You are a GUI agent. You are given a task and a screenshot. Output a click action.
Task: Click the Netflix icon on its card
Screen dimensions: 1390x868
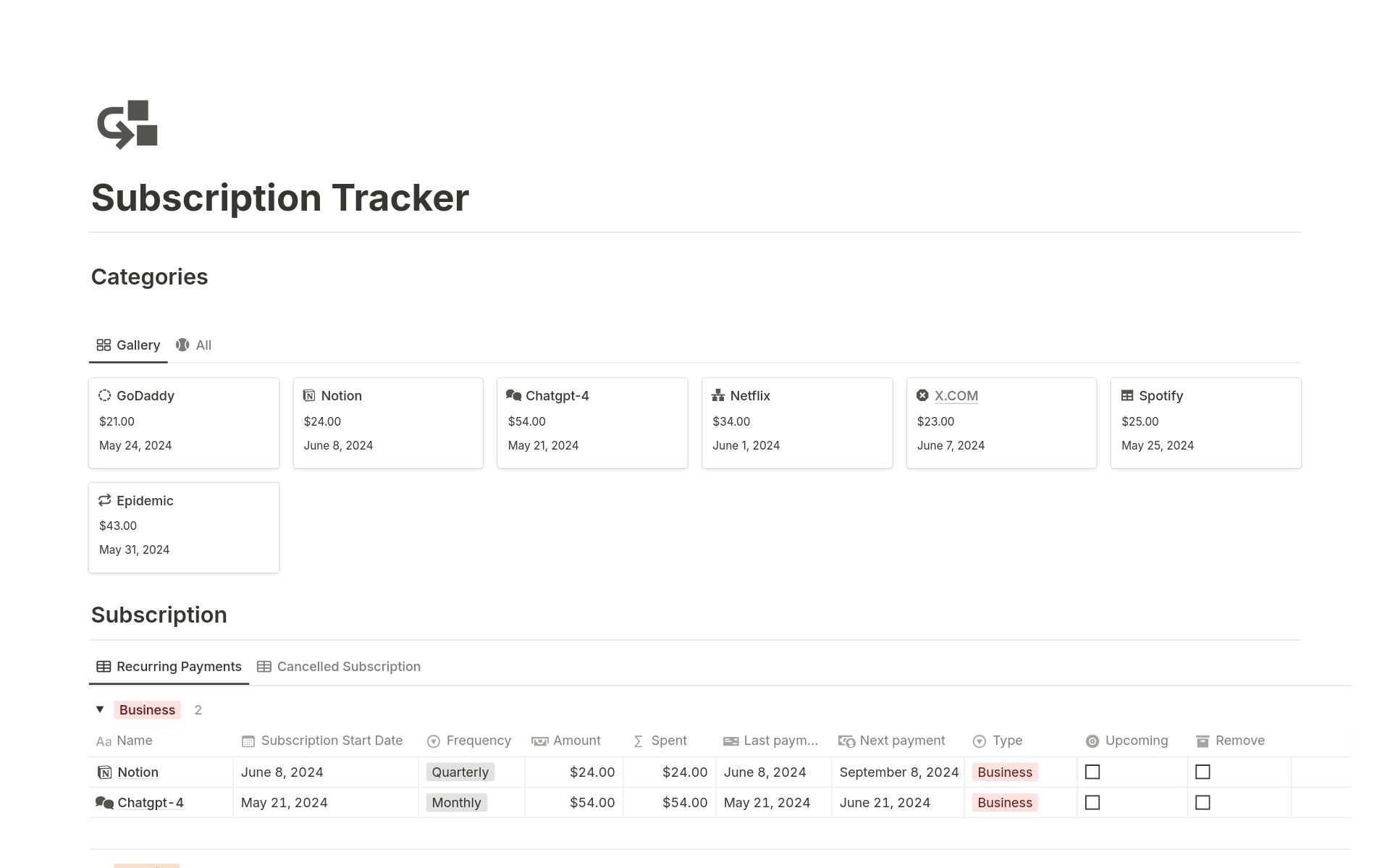[718, 395]
